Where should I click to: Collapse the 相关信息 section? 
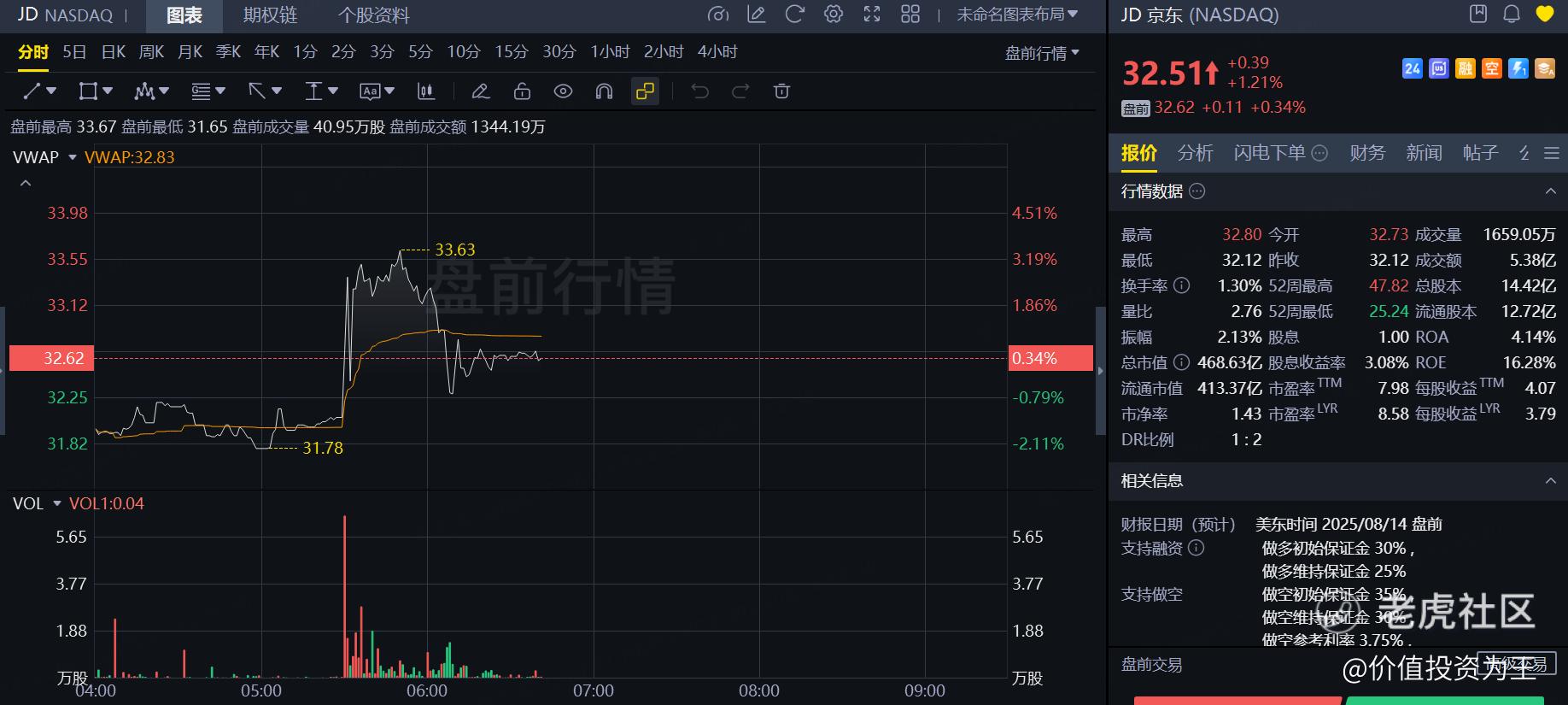tap(1551, 481)
